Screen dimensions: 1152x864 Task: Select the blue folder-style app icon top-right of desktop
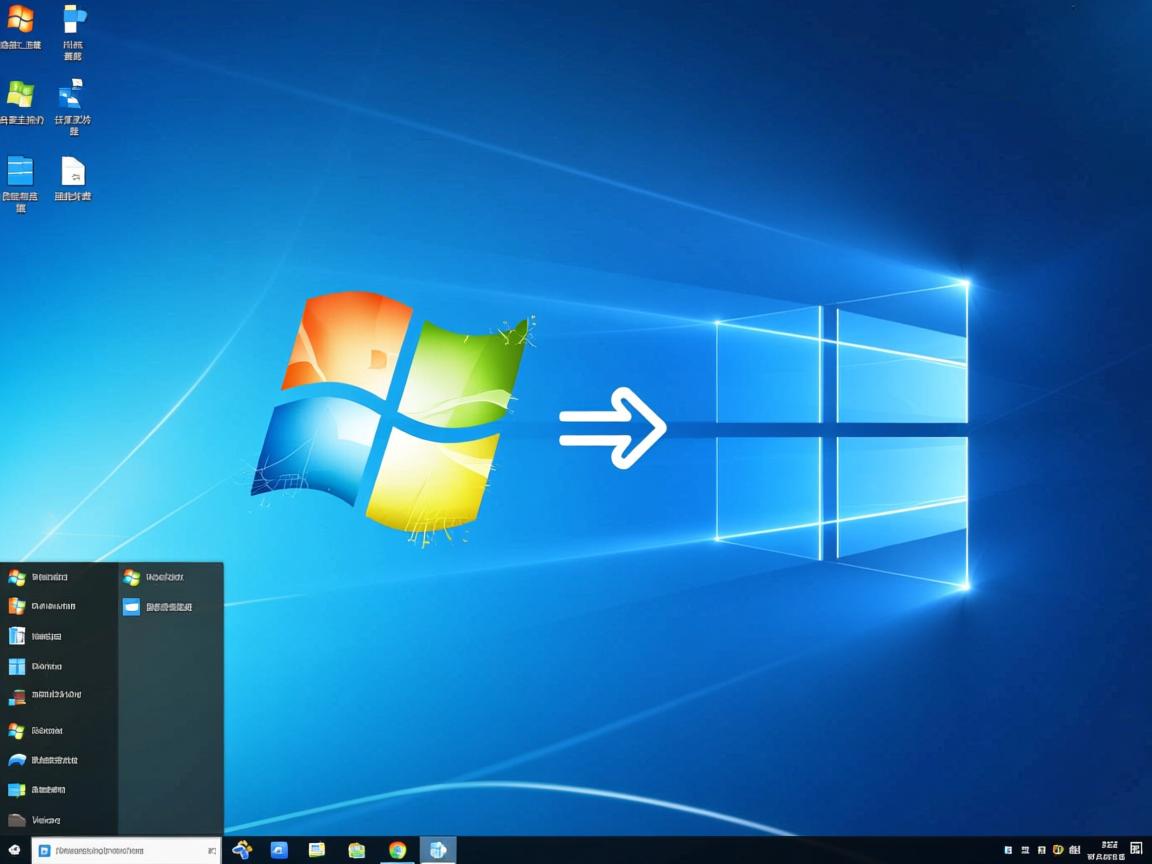click(73, 18)
